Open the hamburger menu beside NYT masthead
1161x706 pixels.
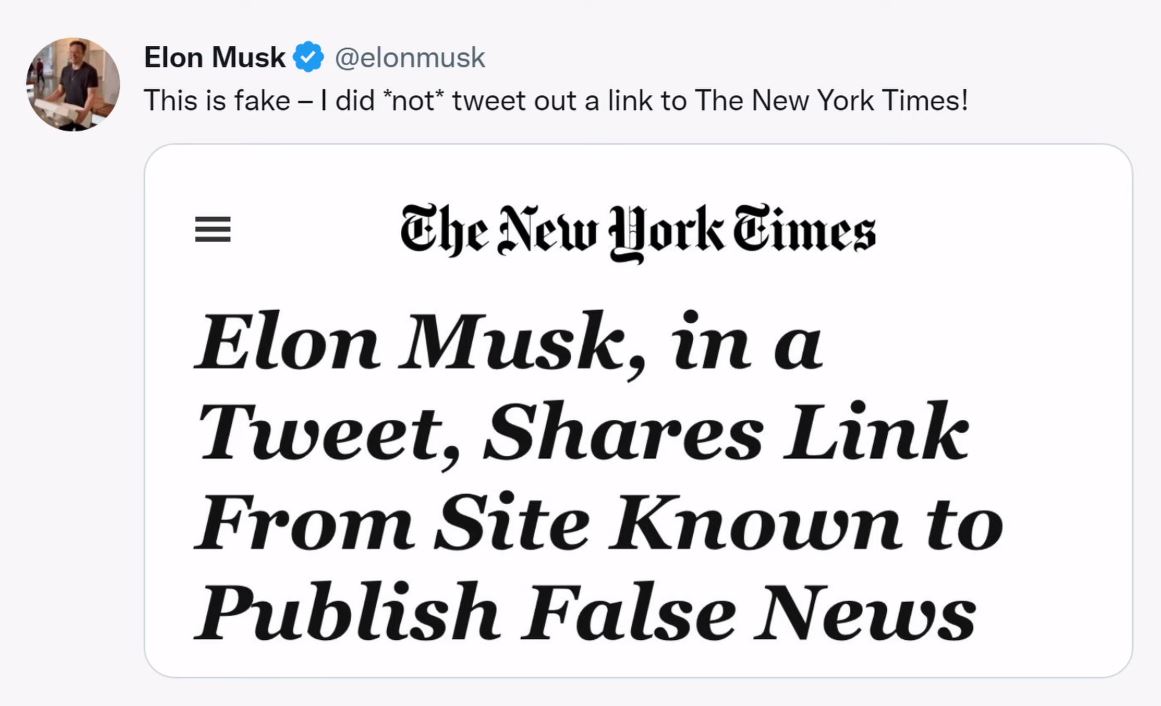213,229
